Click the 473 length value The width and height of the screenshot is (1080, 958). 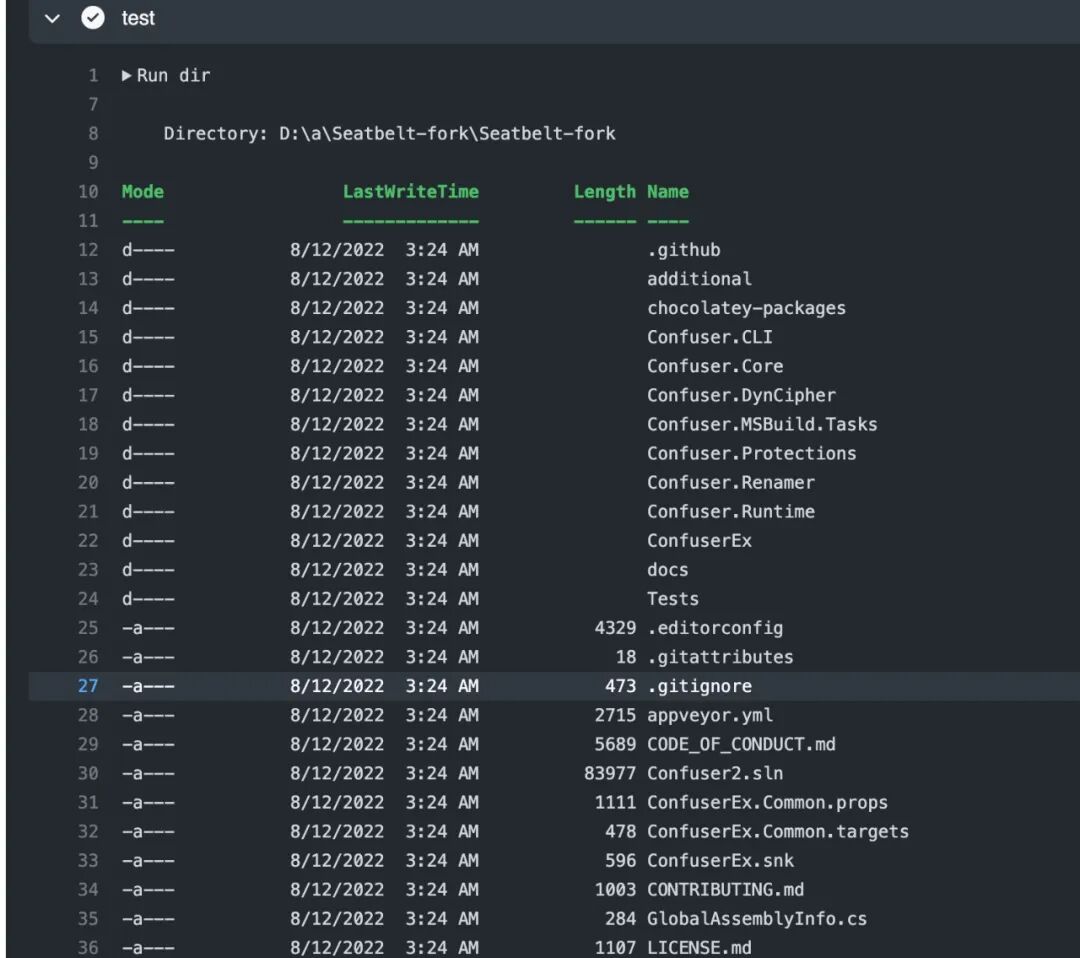click(x=621, y=686)
